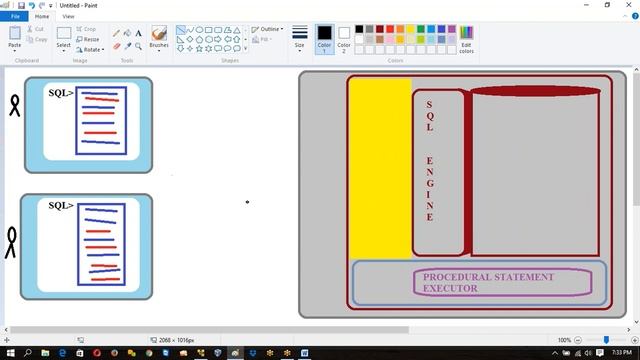Open Paint Help icon

pyautogui.click(x=635, y=16)
